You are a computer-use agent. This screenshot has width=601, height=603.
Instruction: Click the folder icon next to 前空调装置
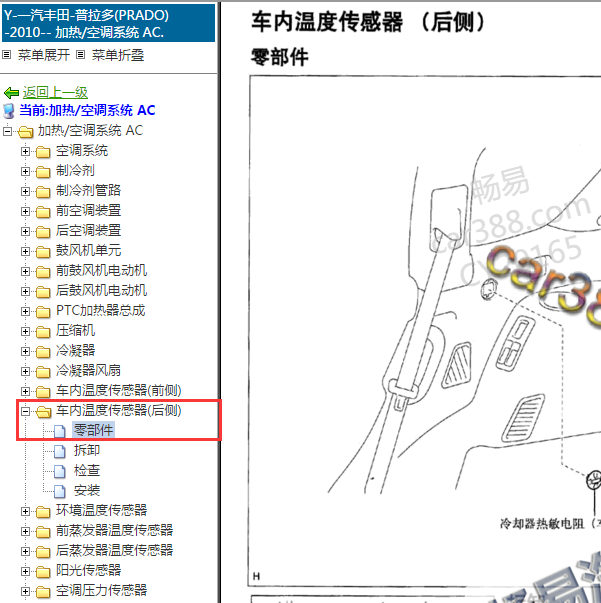43,212
